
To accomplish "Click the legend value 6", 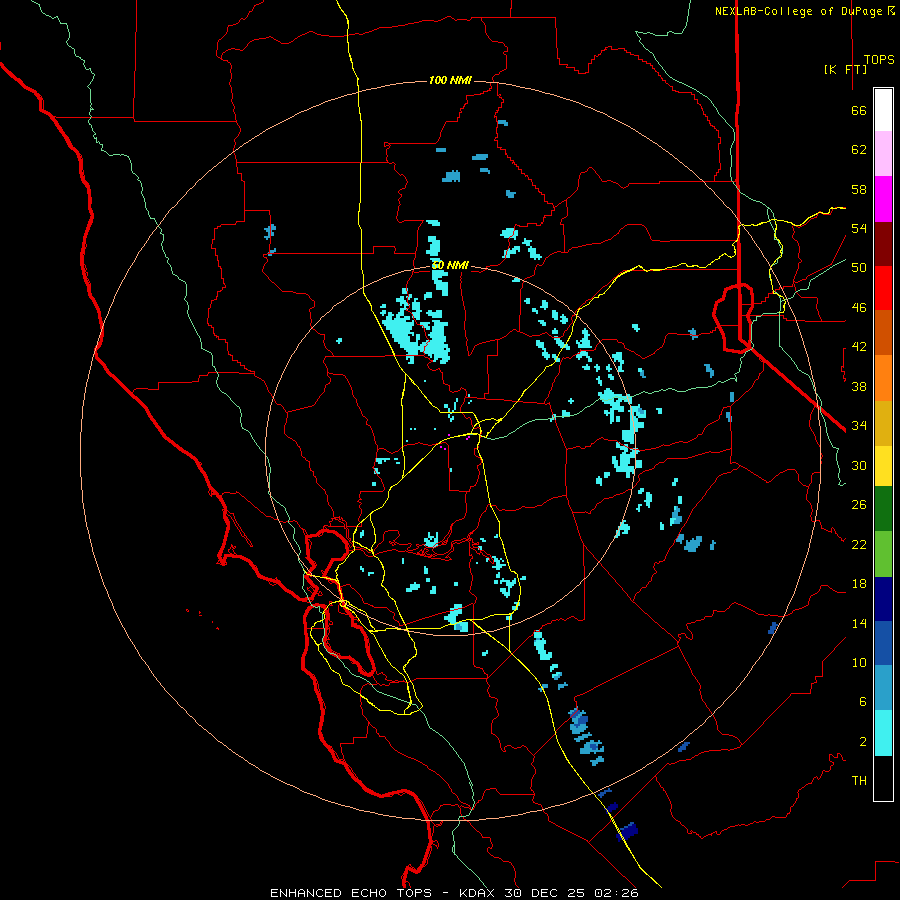I will [x=863, y=702].
